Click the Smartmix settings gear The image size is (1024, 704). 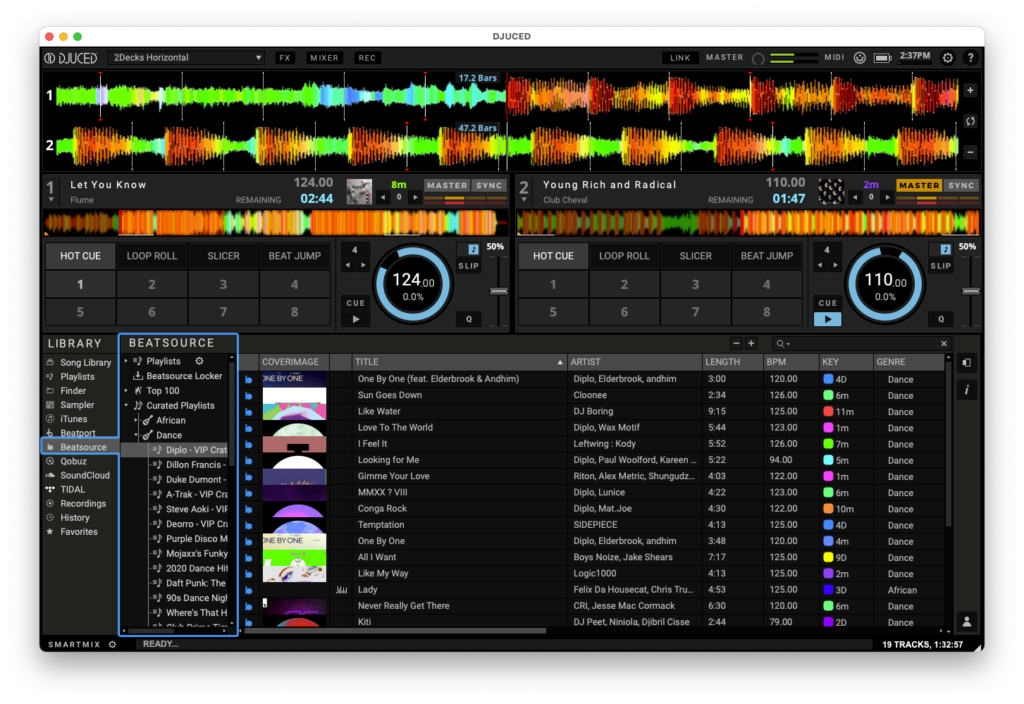(112, 644)
